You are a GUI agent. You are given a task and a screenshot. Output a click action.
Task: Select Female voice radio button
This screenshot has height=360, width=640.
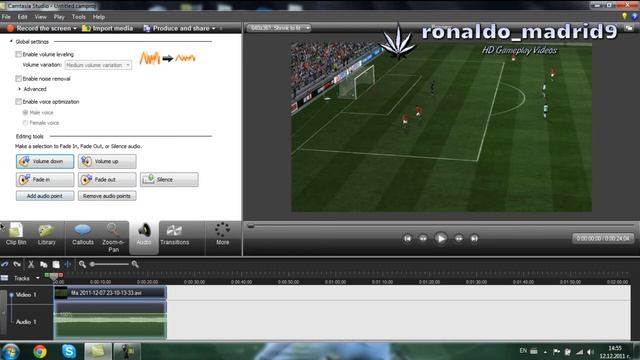(x=25, y=123)
